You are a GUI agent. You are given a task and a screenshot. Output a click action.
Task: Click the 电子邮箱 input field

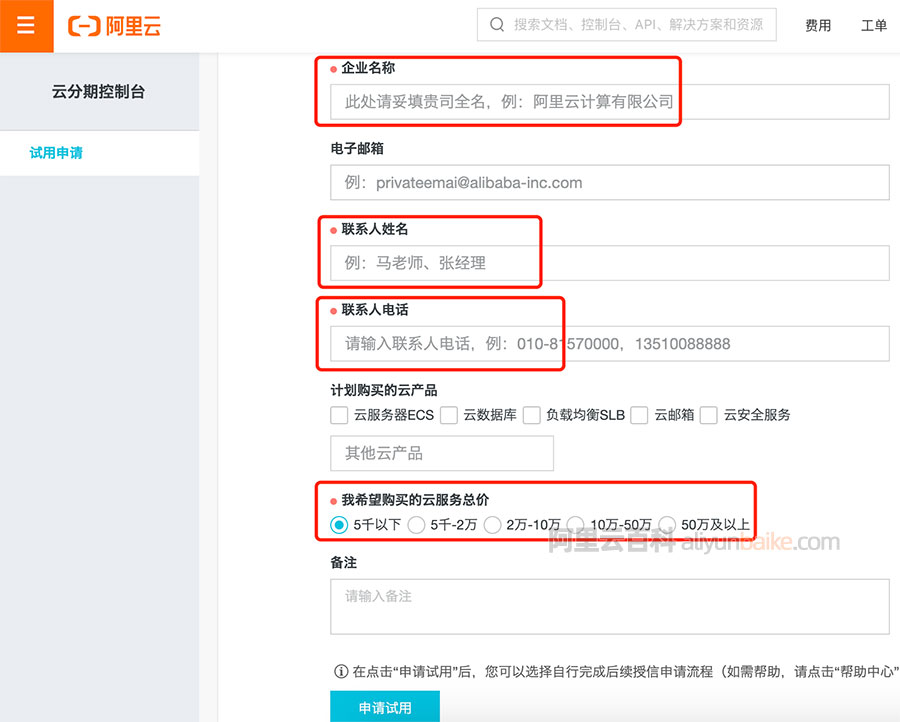(x=610, y=183)
